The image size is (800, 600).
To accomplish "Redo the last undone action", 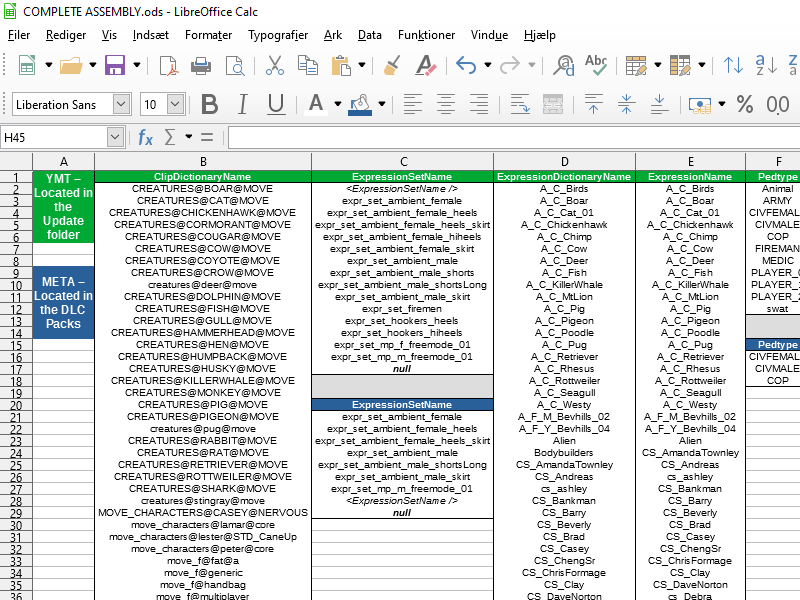I will [x=510, y=65].
